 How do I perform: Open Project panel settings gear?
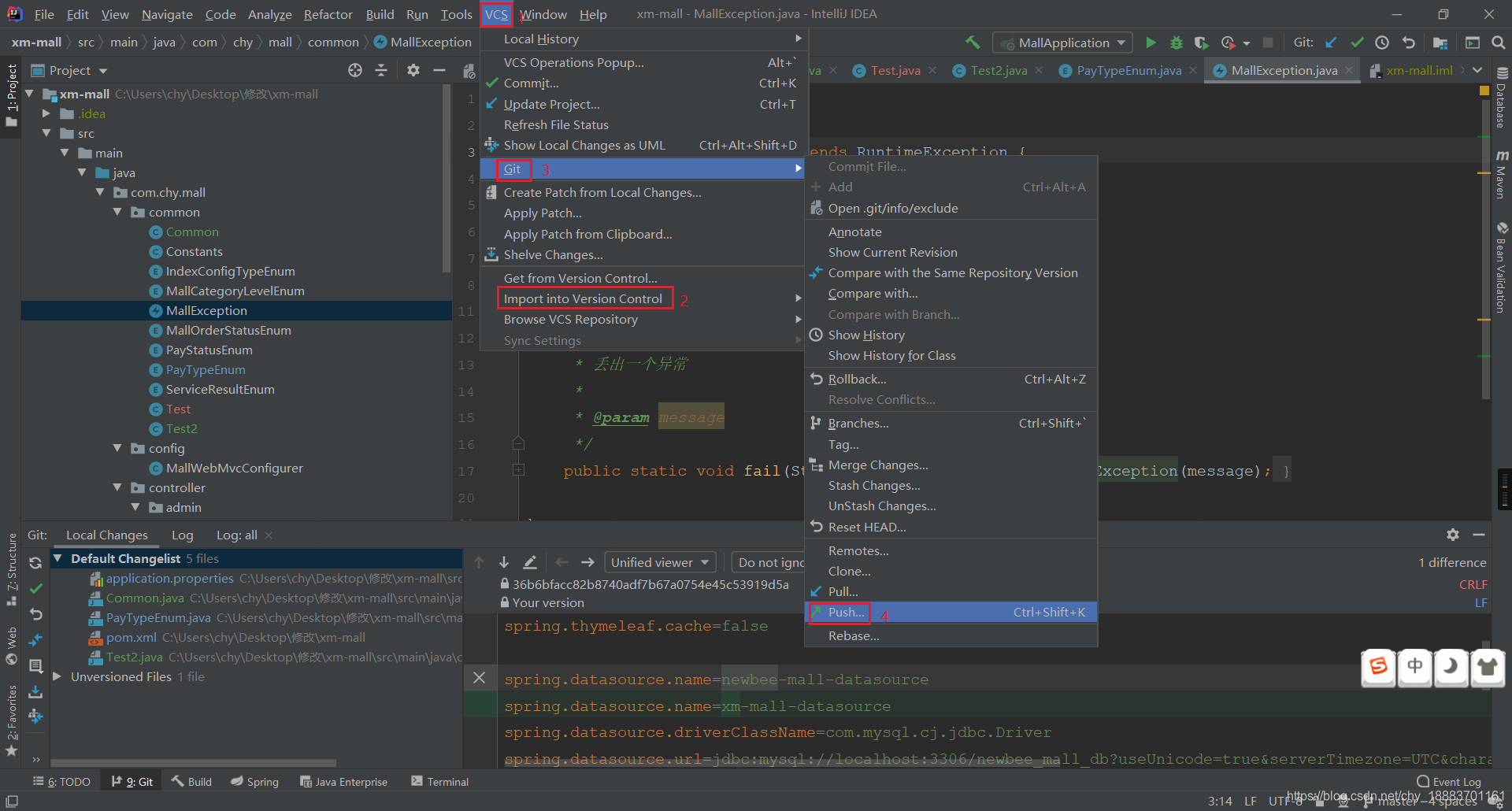coord(413,70)
